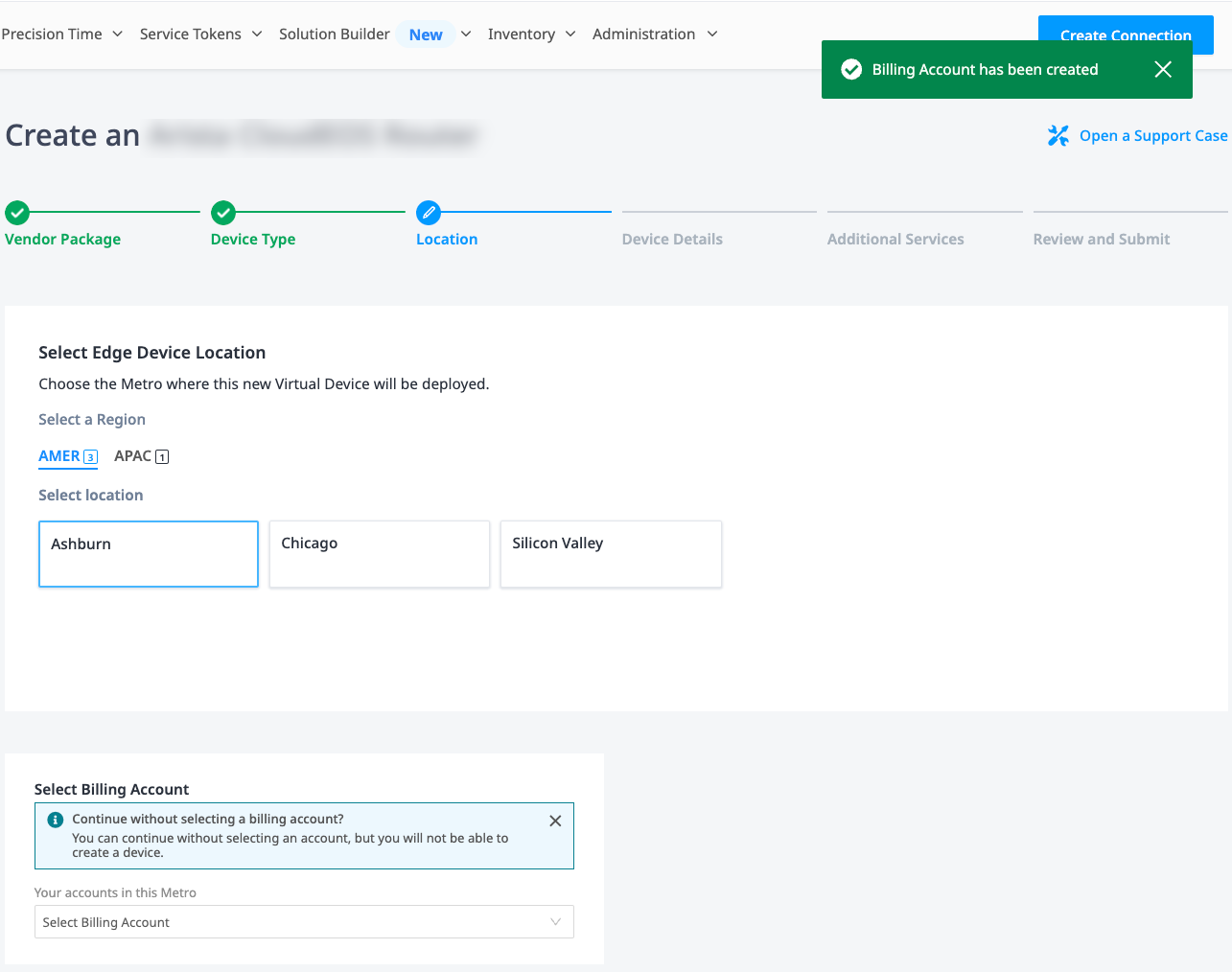Click the Device Type completed step checkmark

click(223, 212)
